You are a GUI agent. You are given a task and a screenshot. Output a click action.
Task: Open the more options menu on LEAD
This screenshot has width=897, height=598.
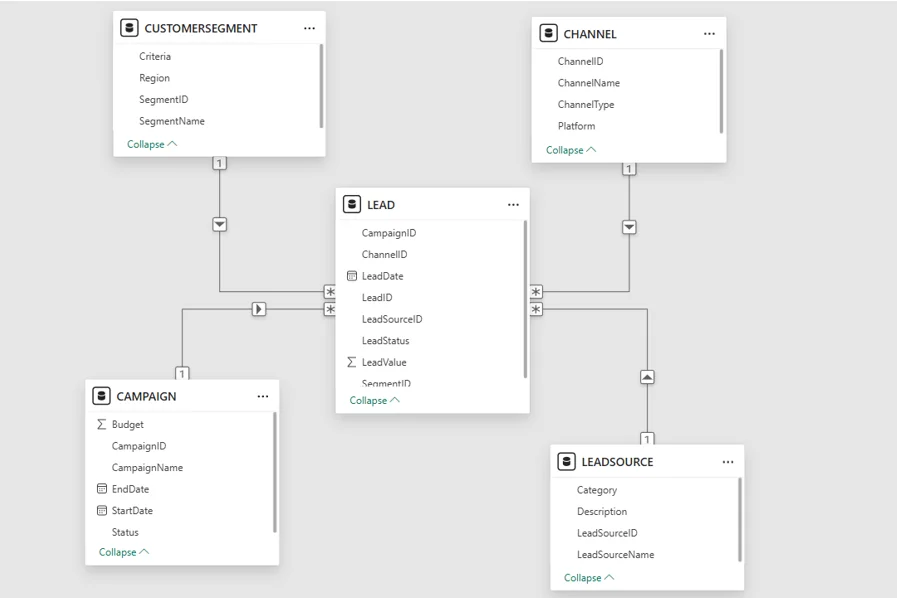click(513, 204)
